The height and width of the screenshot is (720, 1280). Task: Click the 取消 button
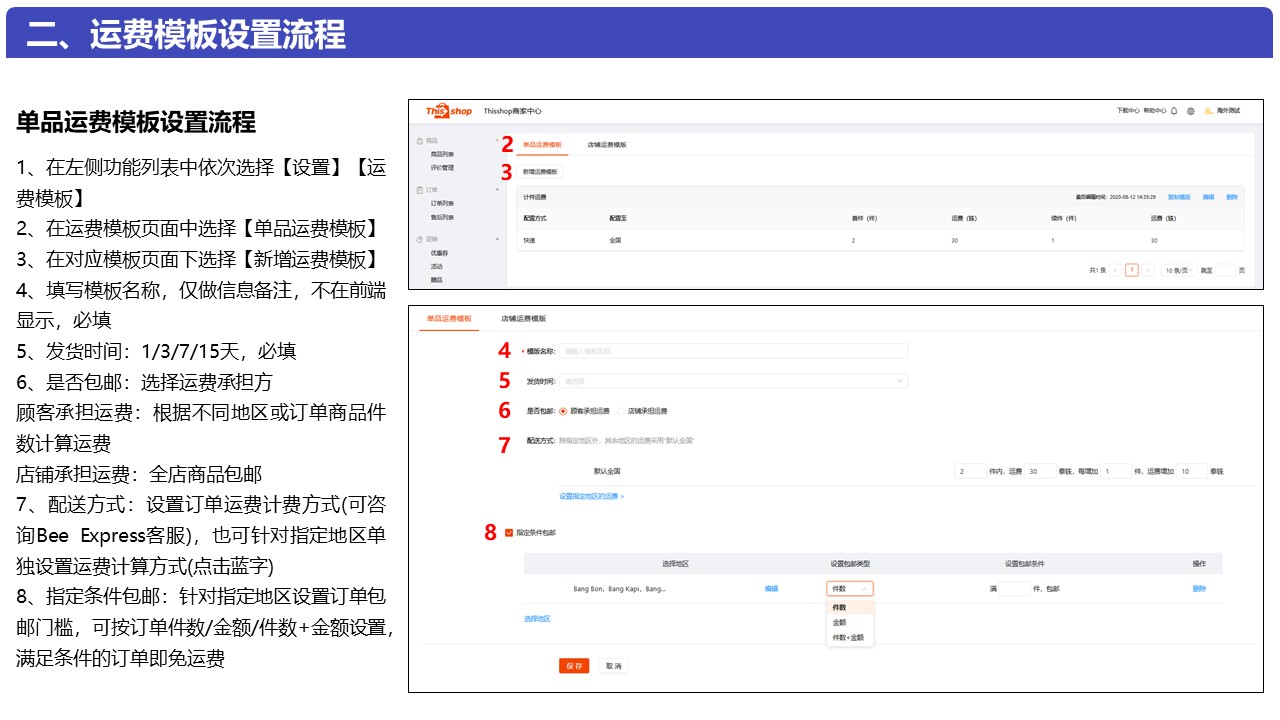(x=613, y=666)
